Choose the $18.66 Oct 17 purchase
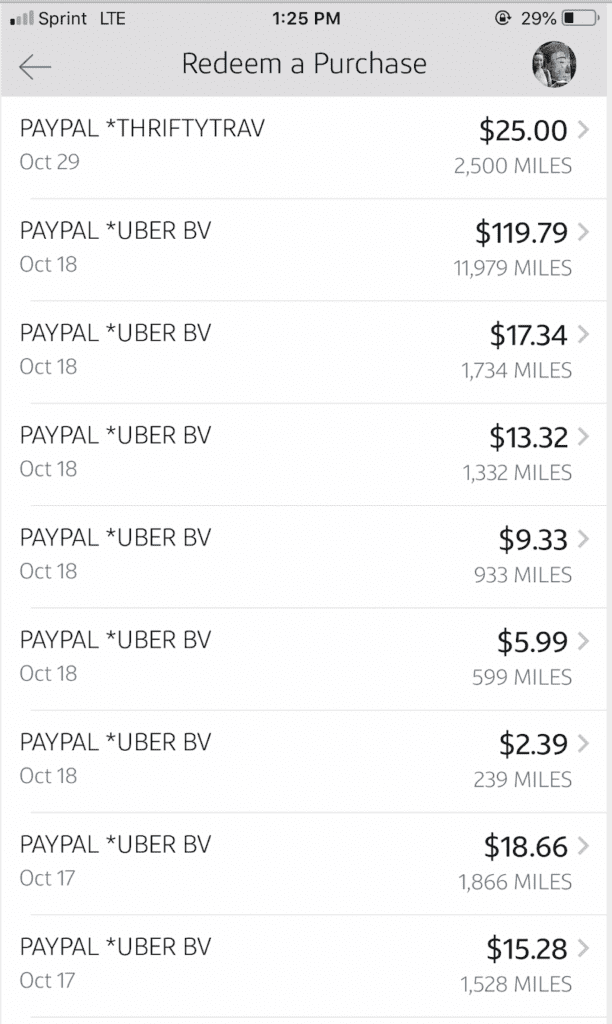 click(304, 864)
